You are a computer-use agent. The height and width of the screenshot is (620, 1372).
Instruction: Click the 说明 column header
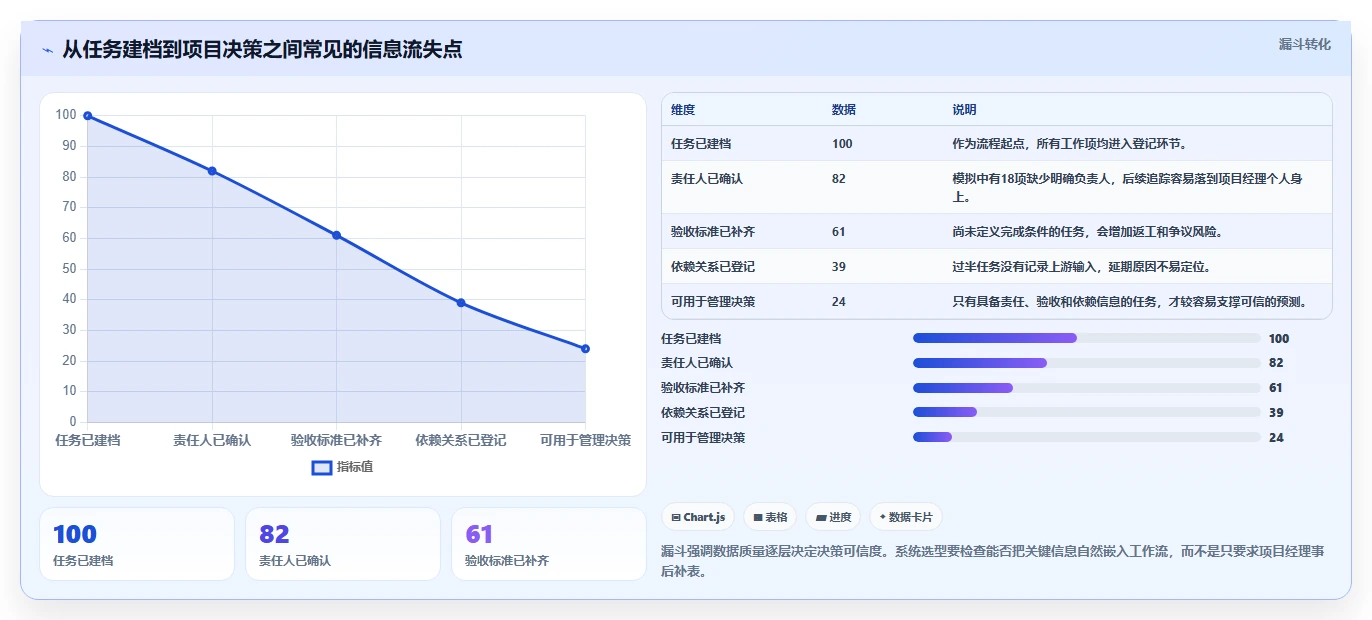coord(965,110)
